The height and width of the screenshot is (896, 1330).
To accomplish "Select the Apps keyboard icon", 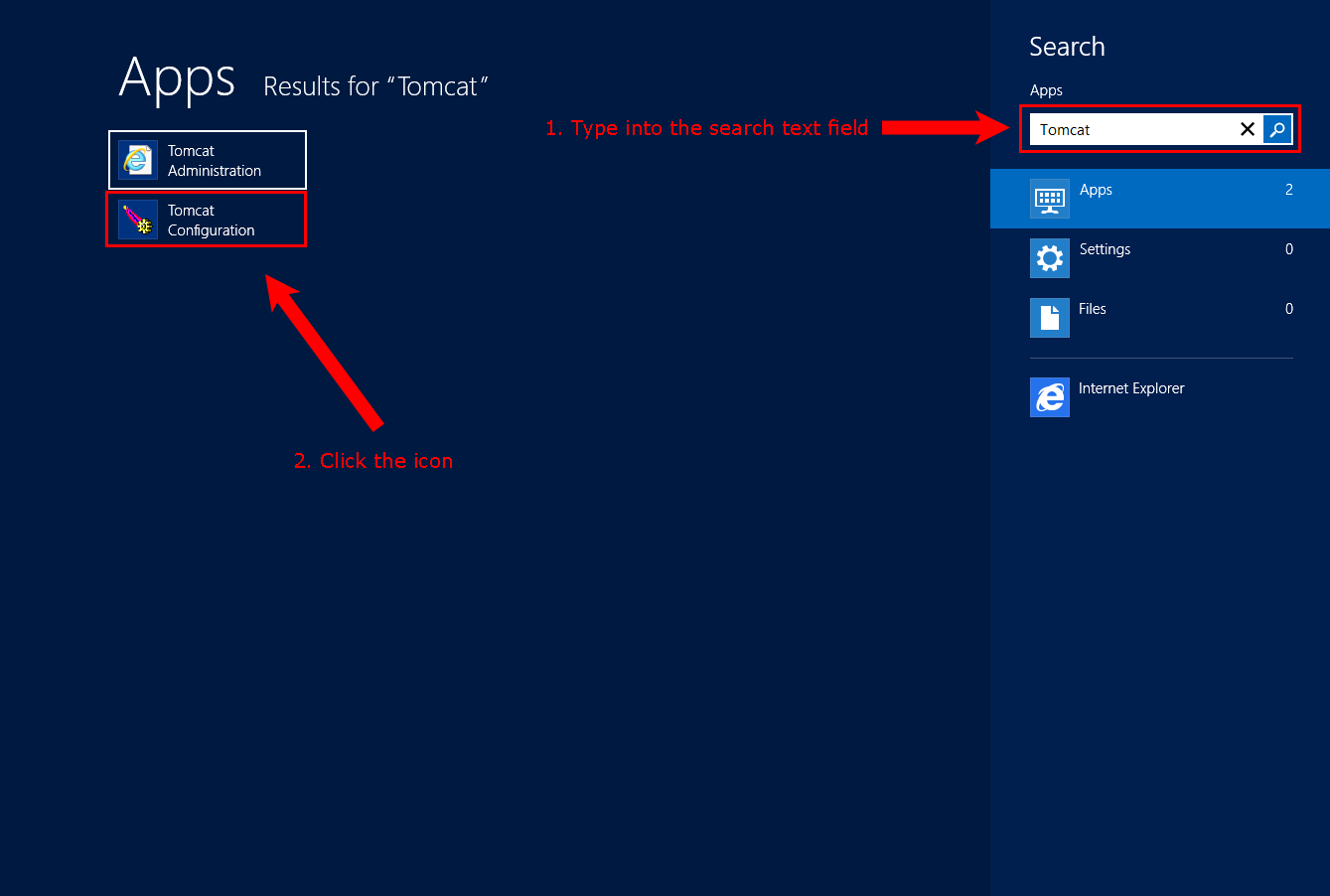I will click(1050, 199).
